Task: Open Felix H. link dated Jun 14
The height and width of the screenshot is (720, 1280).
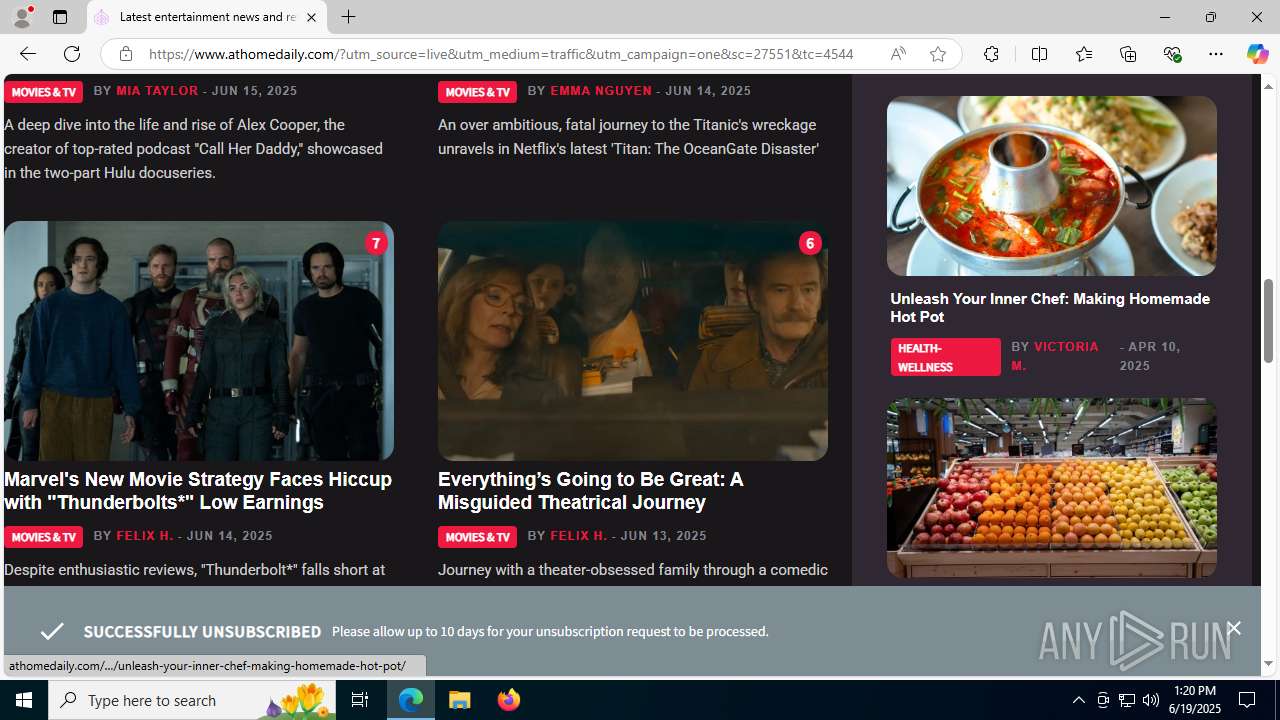Action: (x=145, y=535)
